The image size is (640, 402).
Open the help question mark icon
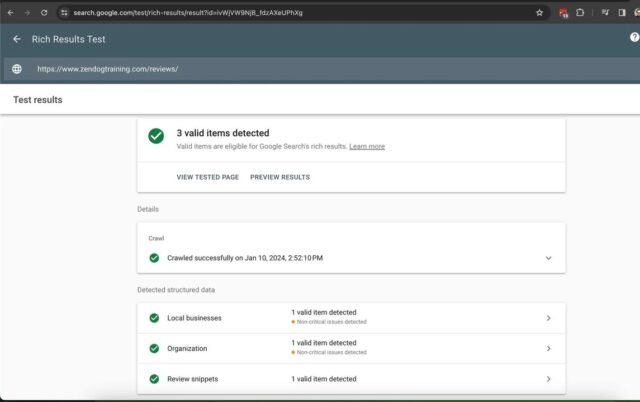(x=634, y=38)
